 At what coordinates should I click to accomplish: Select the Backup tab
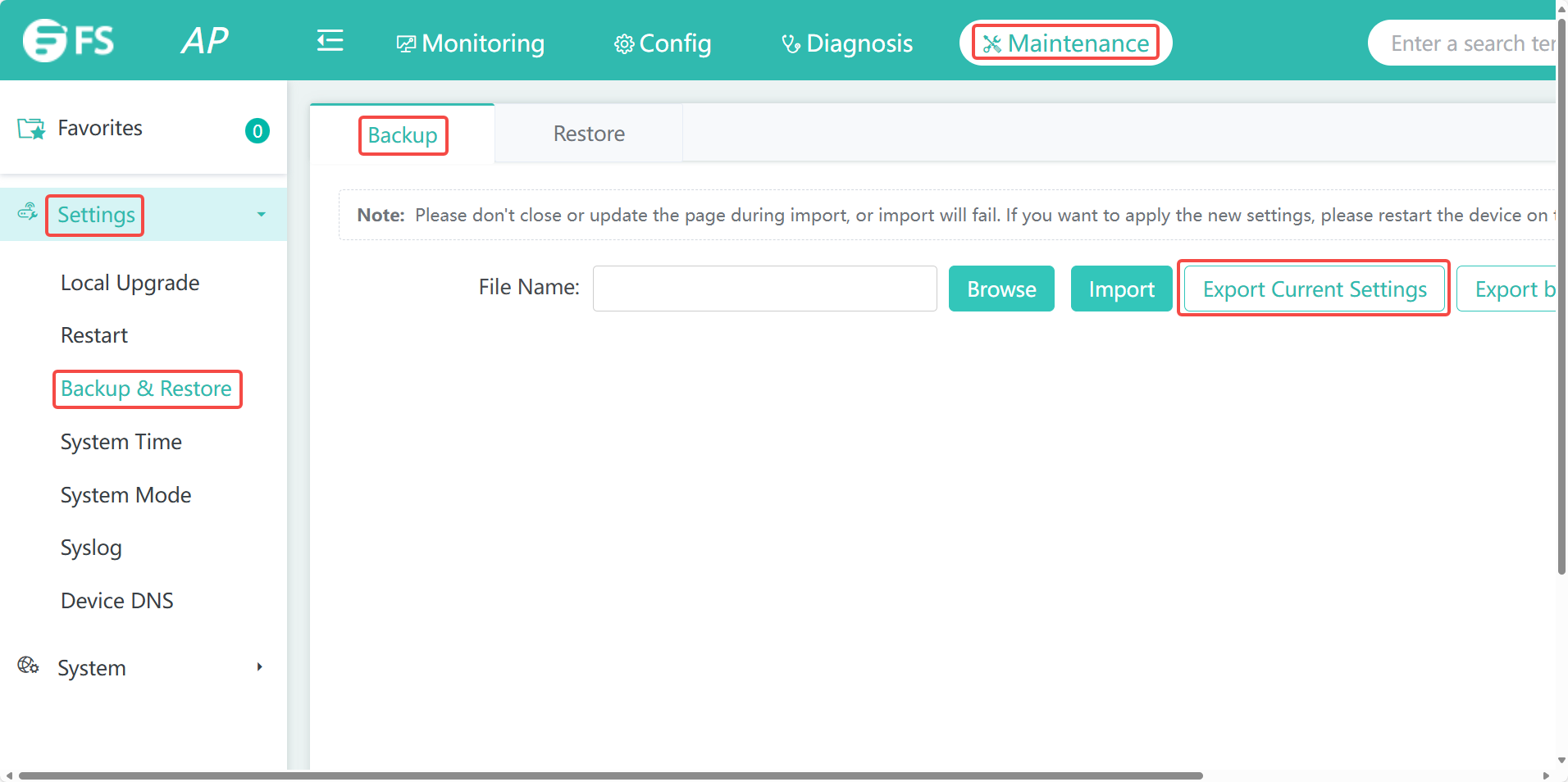click(403, 135)
